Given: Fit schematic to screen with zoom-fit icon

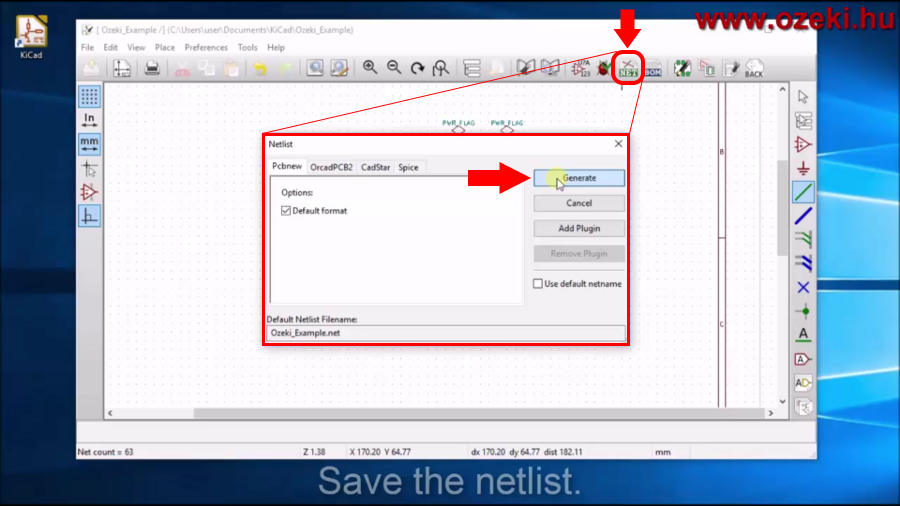Looking at the screenshot, I should pyautogui.click(x=441, y=68).
